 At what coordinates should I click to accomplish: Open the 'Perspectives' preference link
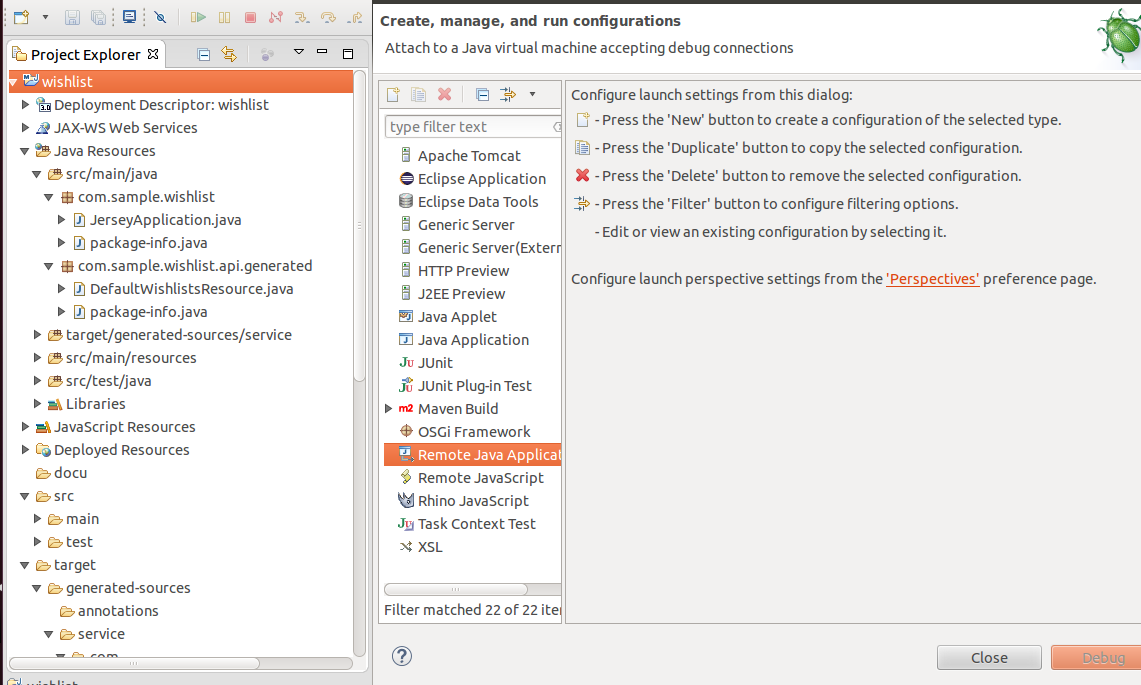point(932,279)
